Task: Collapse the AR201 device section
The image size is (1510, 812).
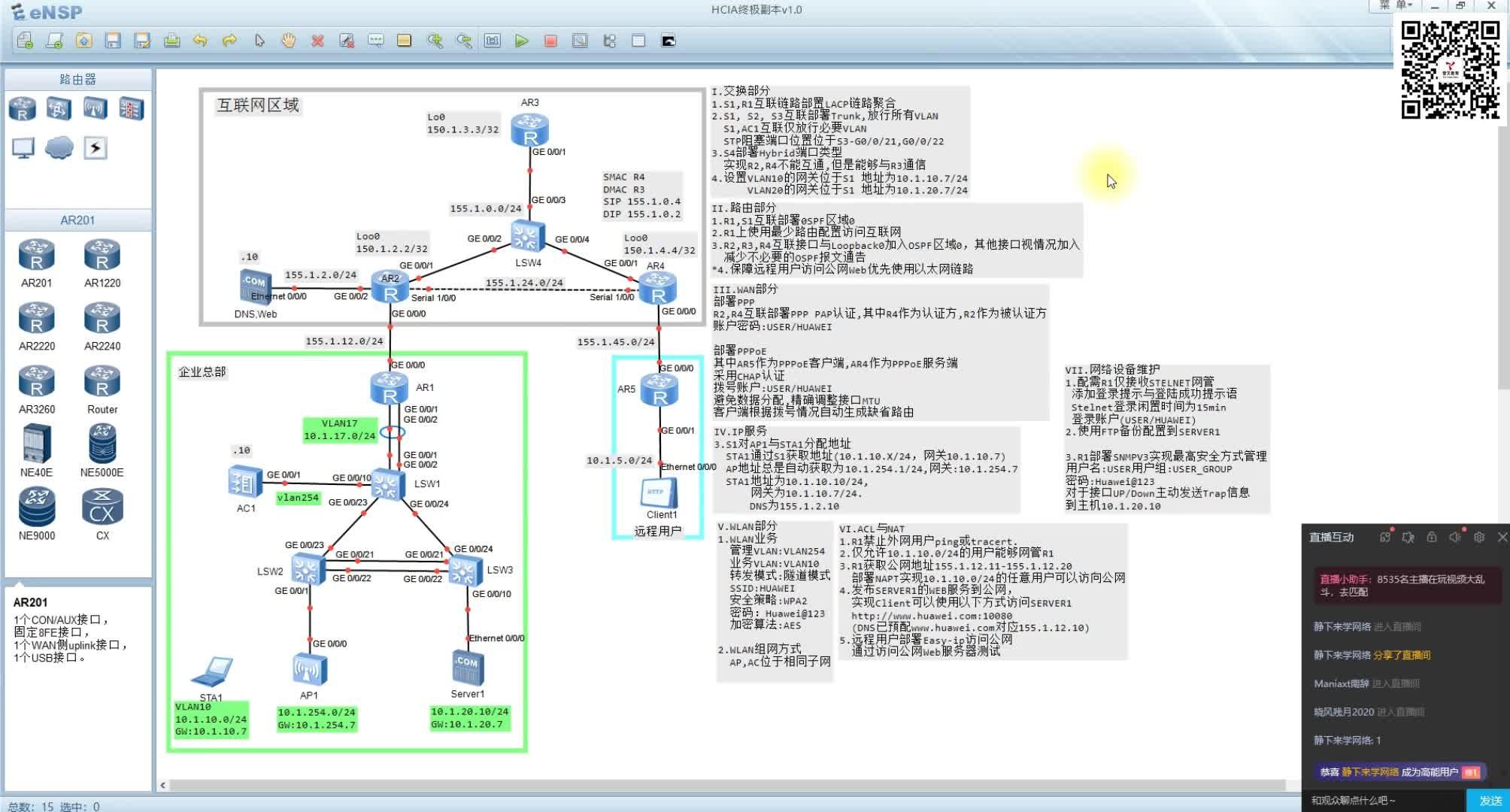Action: pyautogui.click(x=77, y=220)
